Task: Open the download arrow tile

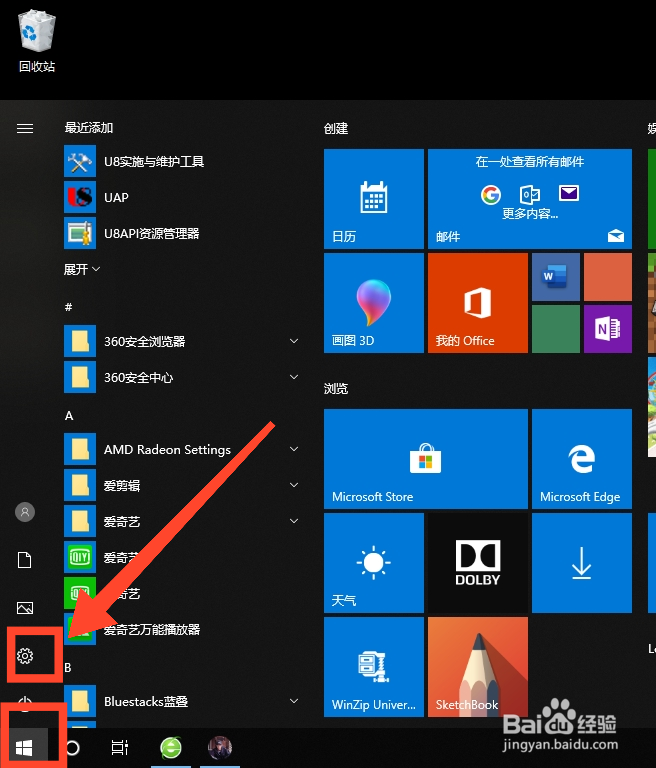Action: point(582,563)
